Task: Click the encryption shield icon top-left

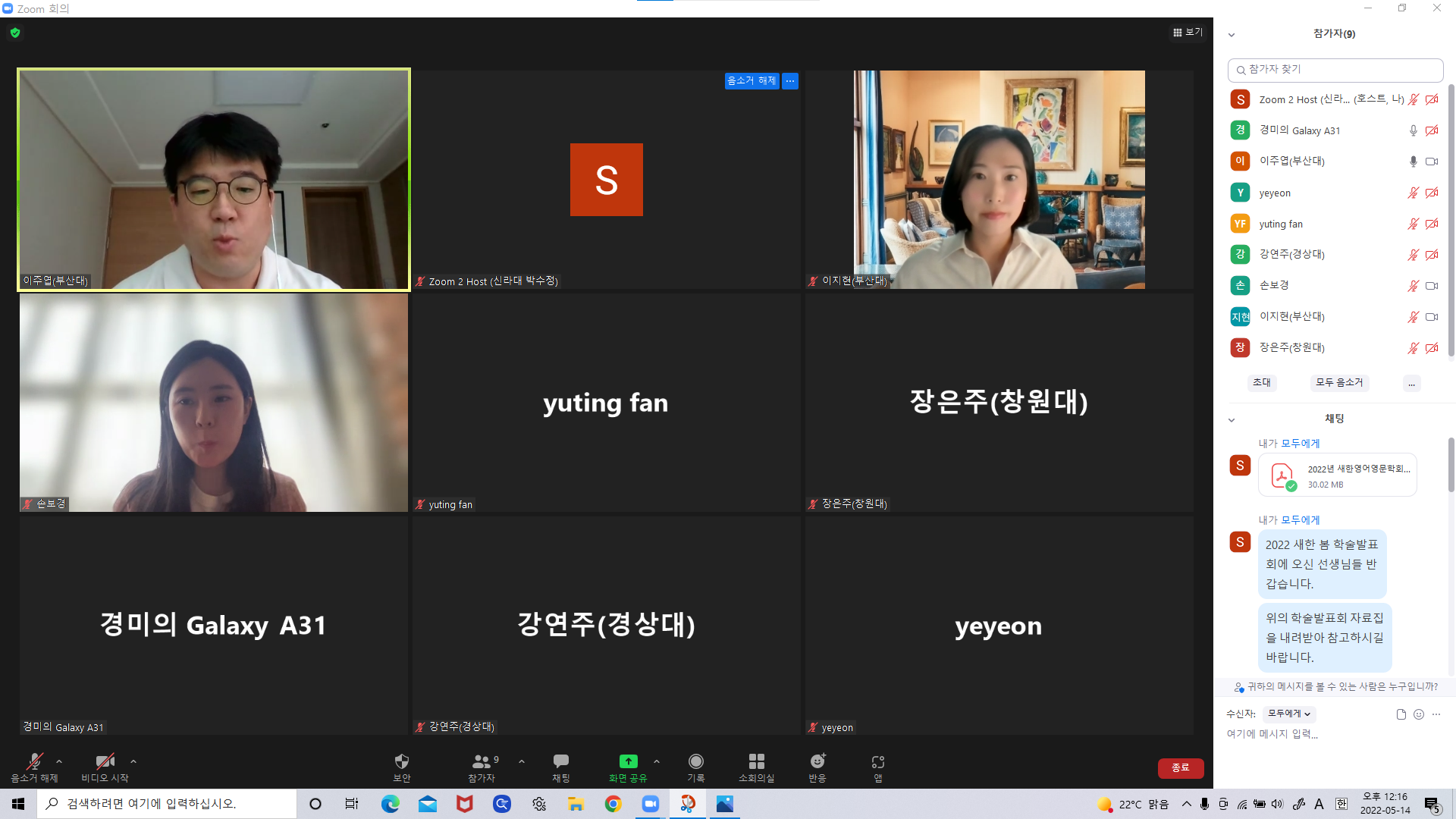Action: (15, 33)
